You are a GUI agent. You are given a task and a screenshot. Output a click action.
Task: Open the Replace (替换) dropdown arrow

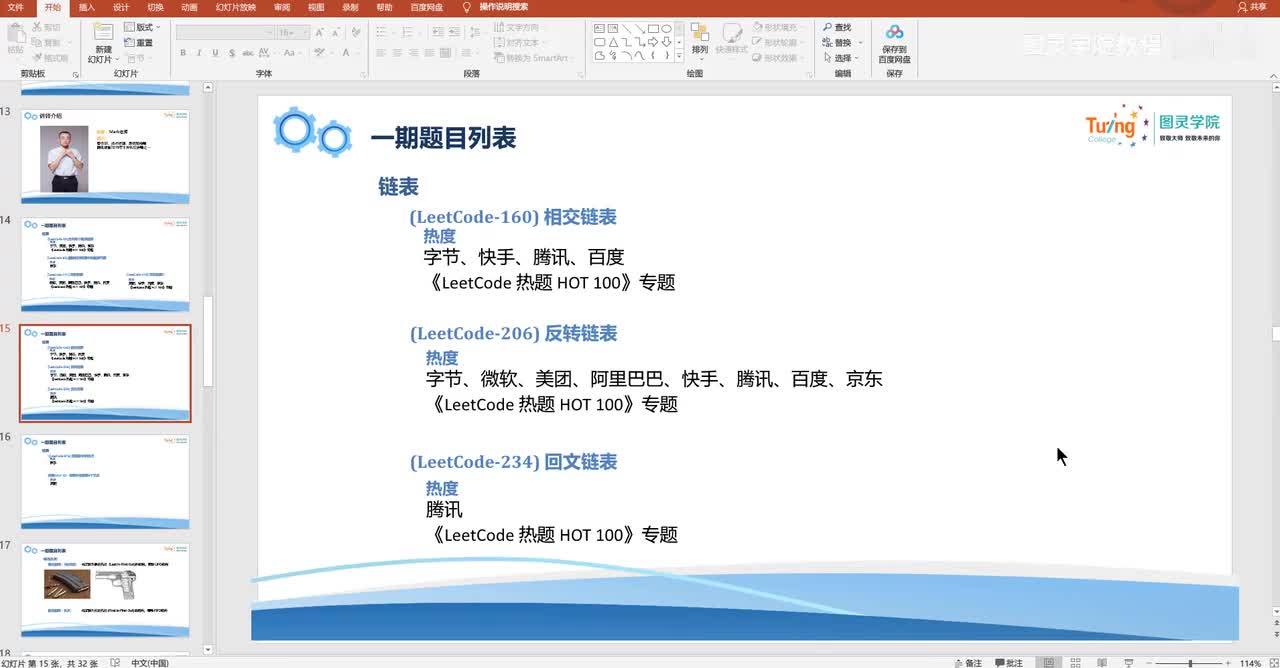pos(861,43)
